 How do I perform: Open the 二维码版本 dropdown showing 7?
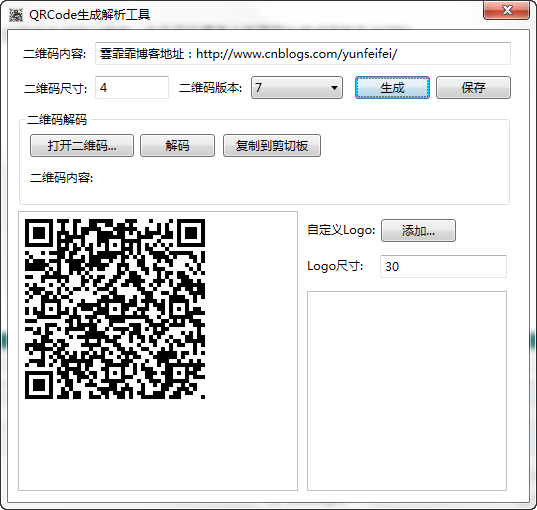pyautogui.click(x=297, y=88)
